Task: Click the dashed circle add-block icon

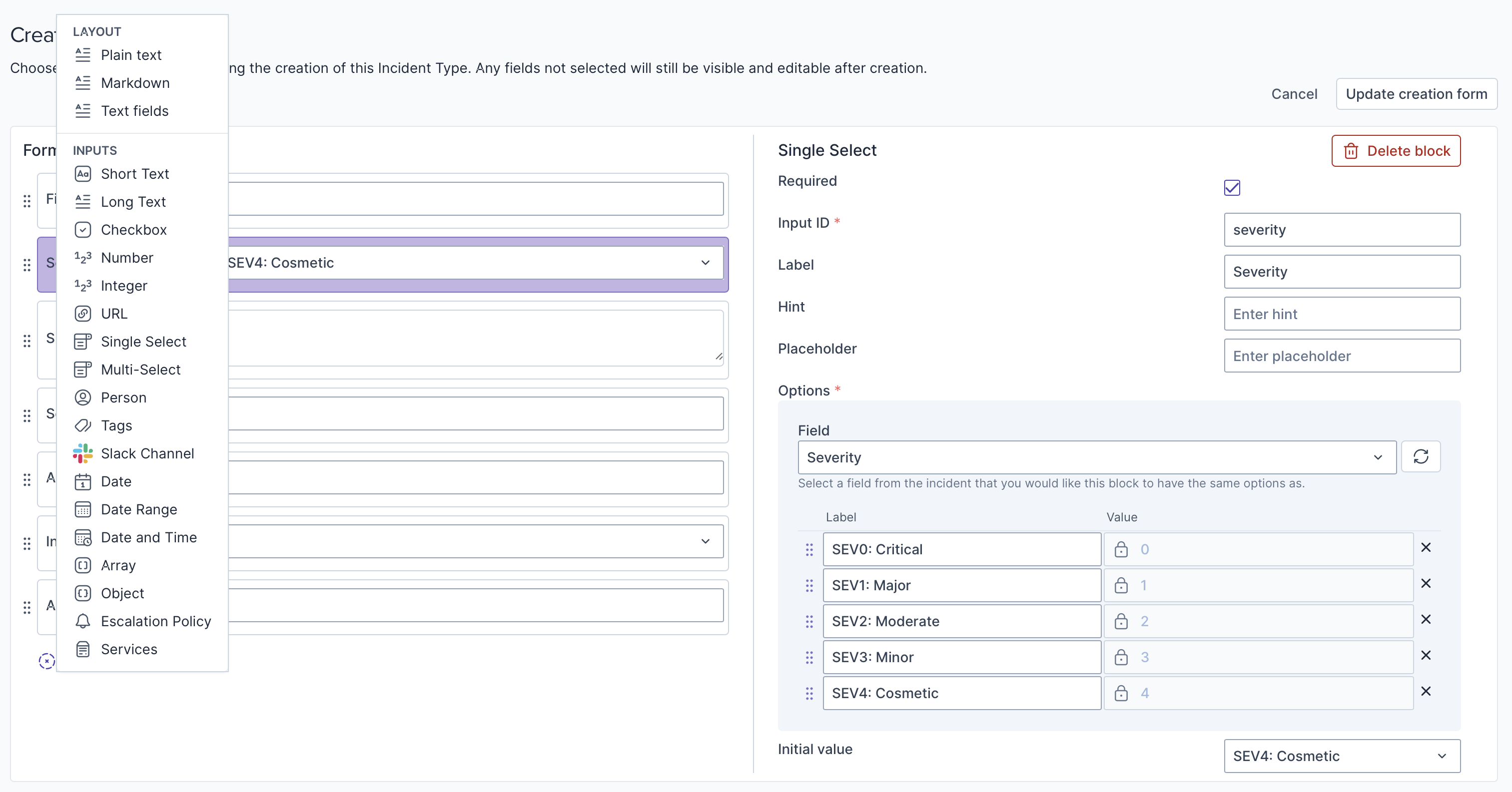Action: (46, 661)
